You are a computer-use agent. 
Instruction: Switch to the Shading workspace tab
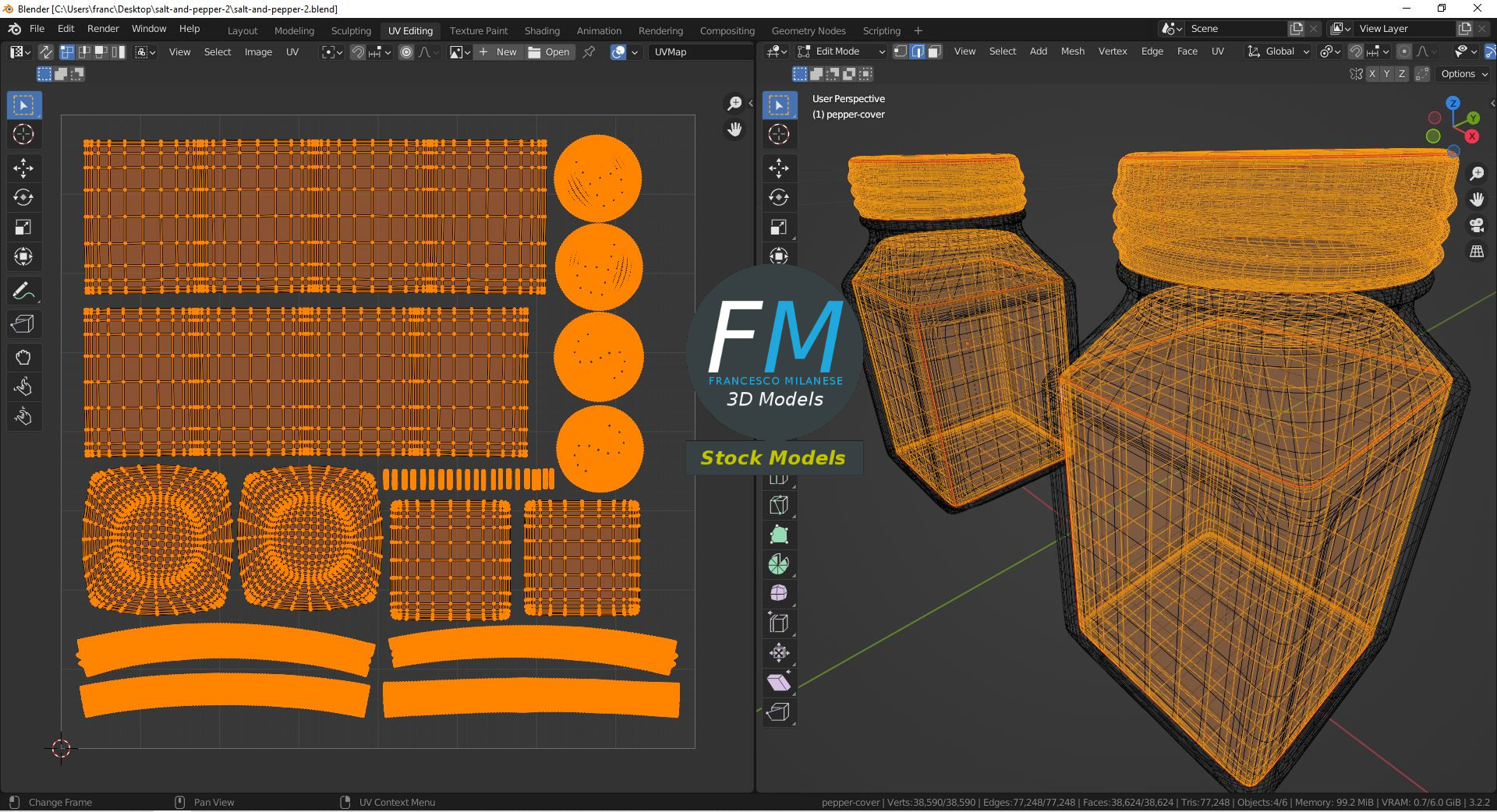coord(542,31)
